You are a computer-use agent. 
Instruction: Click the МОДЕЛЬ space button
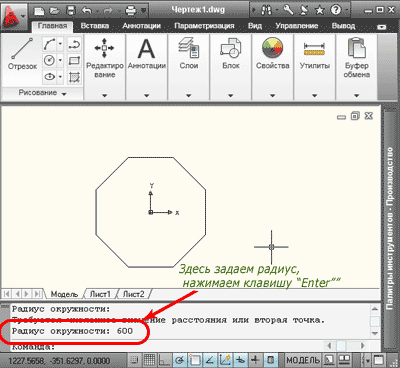coord(303,360)
